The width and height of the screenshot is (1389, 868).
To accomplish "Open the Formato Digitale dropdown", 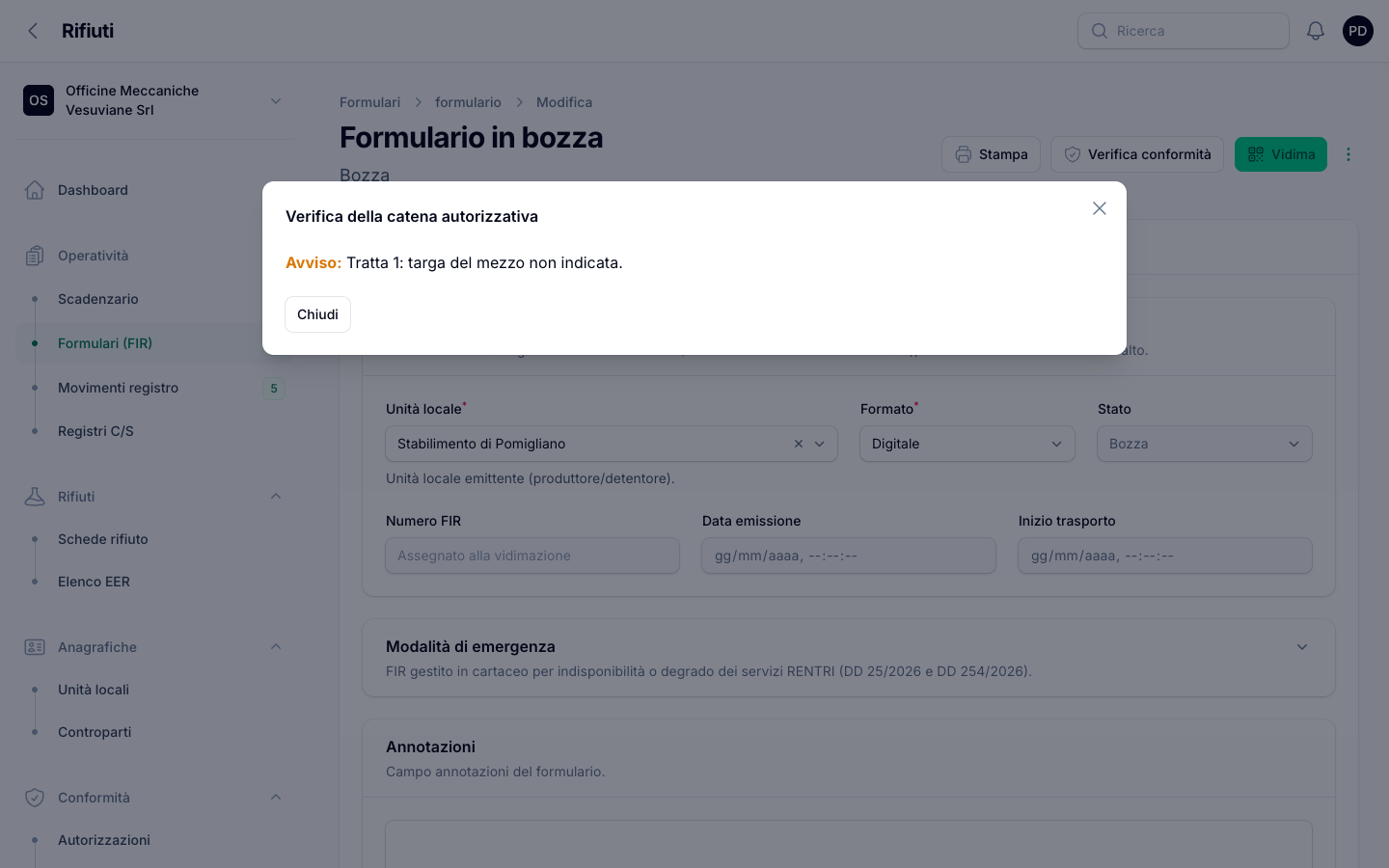I will 967,444.
